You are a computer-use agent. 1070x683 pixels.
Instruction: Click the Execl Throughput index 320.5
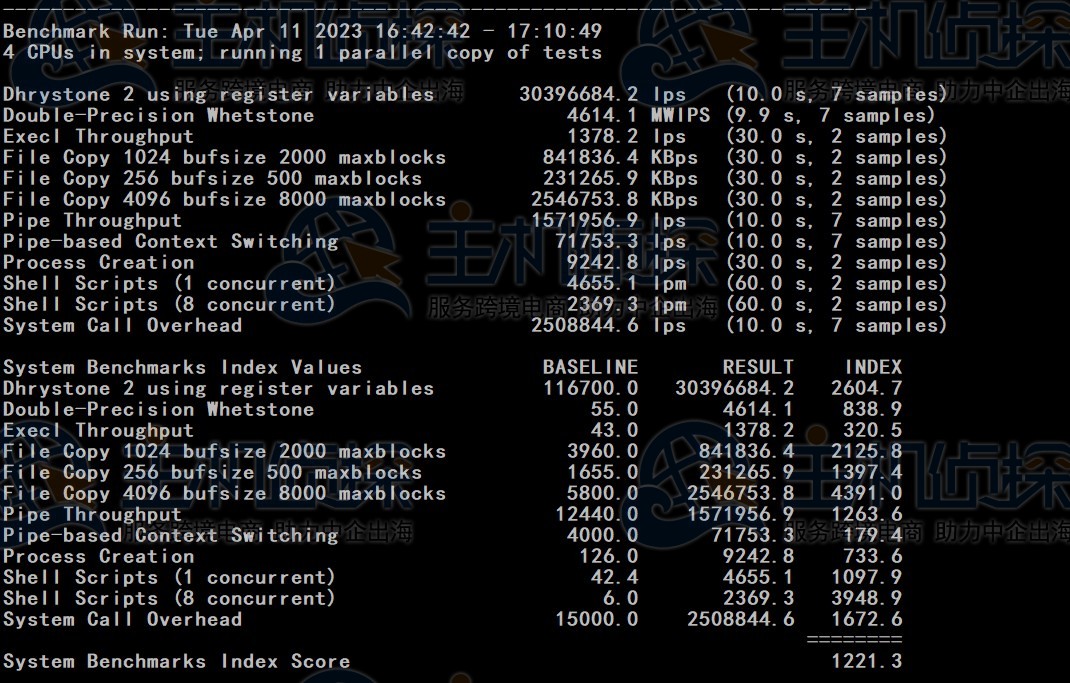[x=873, y=431]
